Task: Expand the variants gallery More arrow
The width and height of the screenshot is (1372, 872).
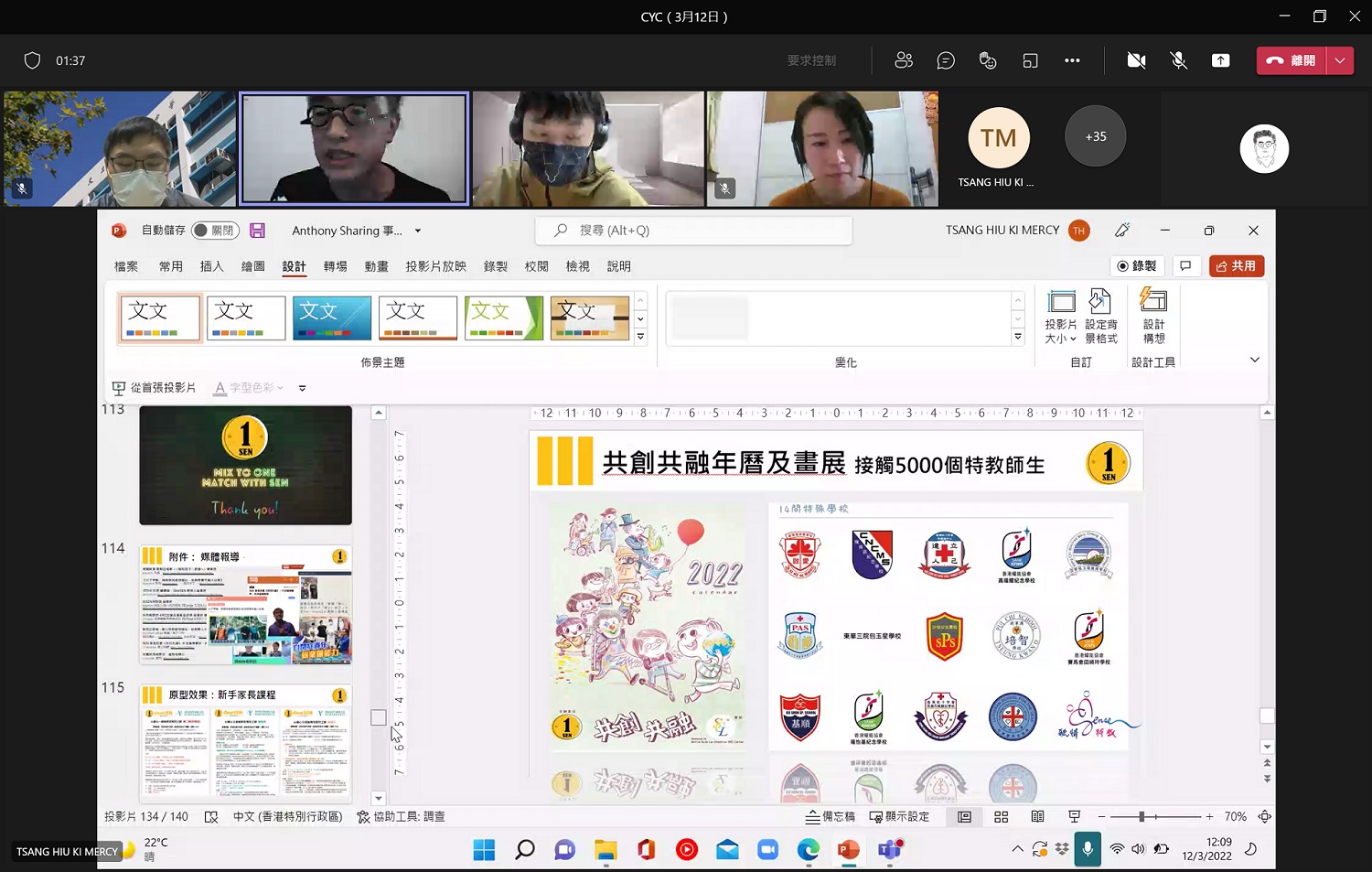Action: tap(1018, 337)
